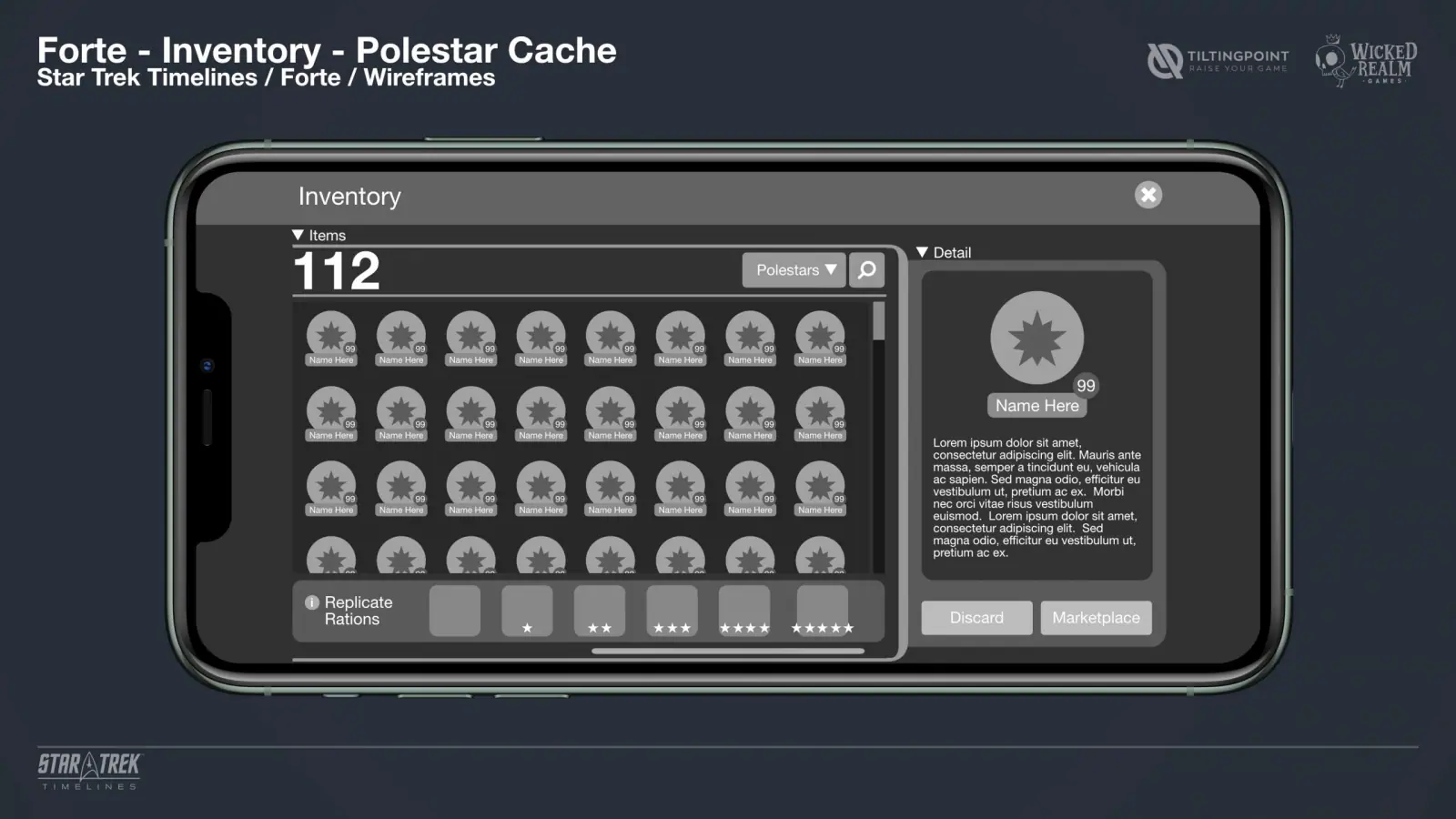Click the 112 item count

point(337,271)
